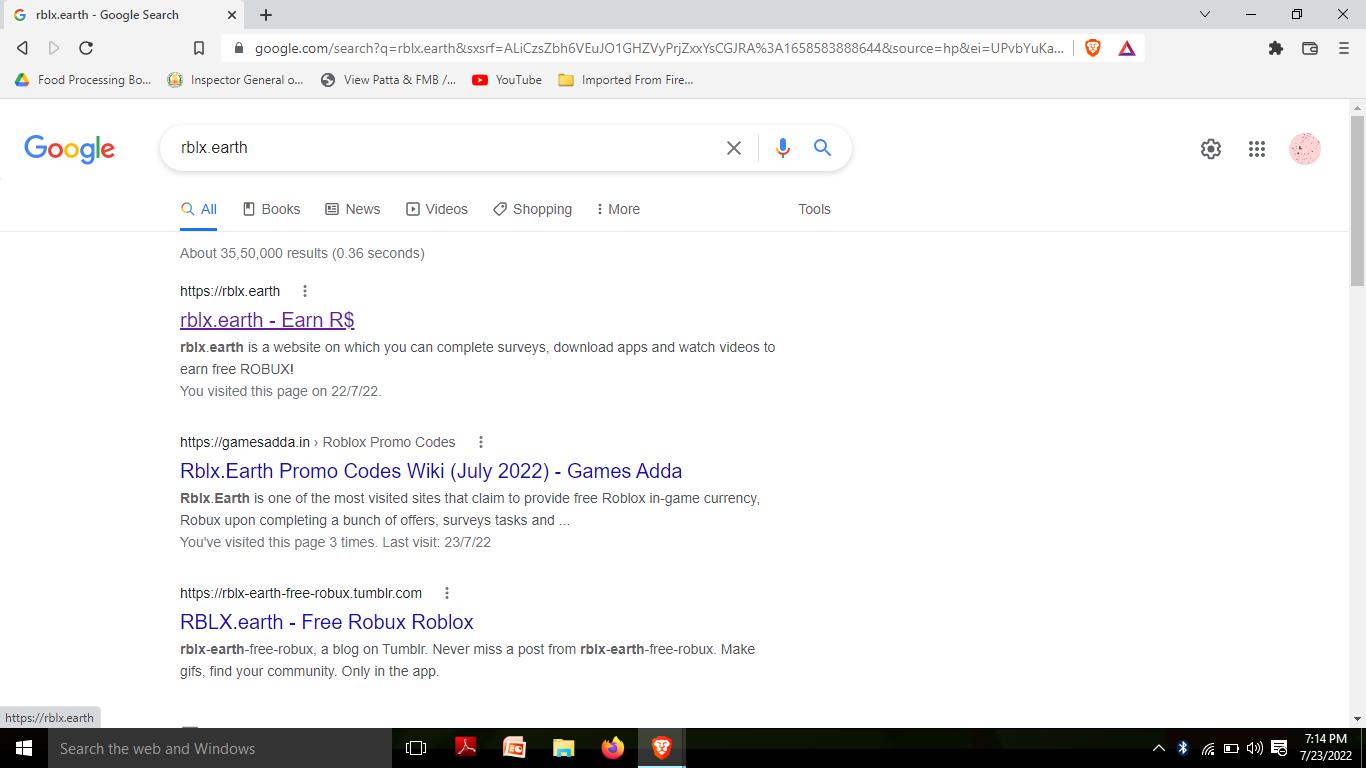
Task: Open Firefox from taskbar
Action: [x=612, y=748]
